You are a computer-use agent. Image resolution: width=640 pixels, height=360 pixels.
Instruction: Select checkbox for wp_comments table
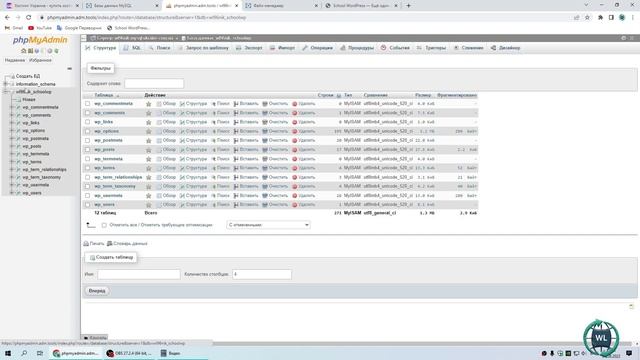(87, 113)
